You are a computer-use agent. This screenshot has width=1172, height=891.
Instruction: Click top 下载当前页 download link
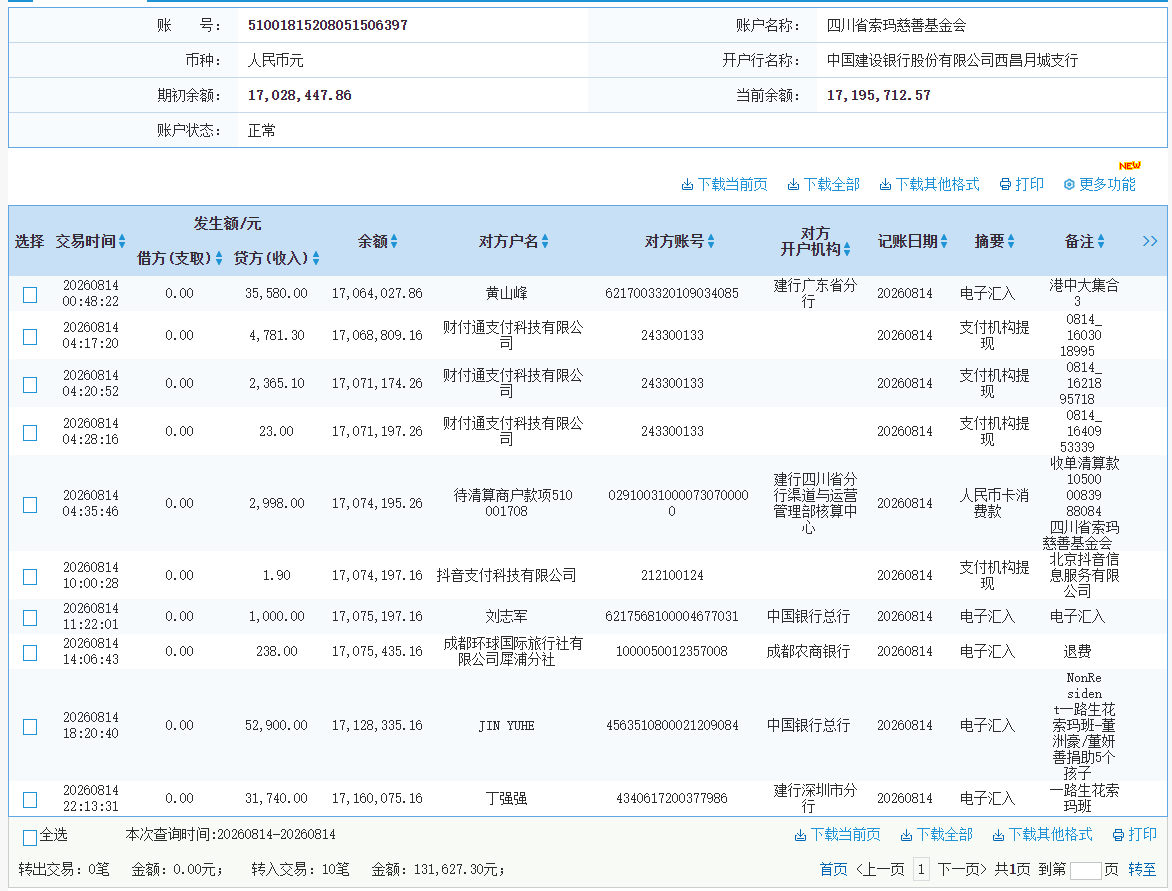724,185
